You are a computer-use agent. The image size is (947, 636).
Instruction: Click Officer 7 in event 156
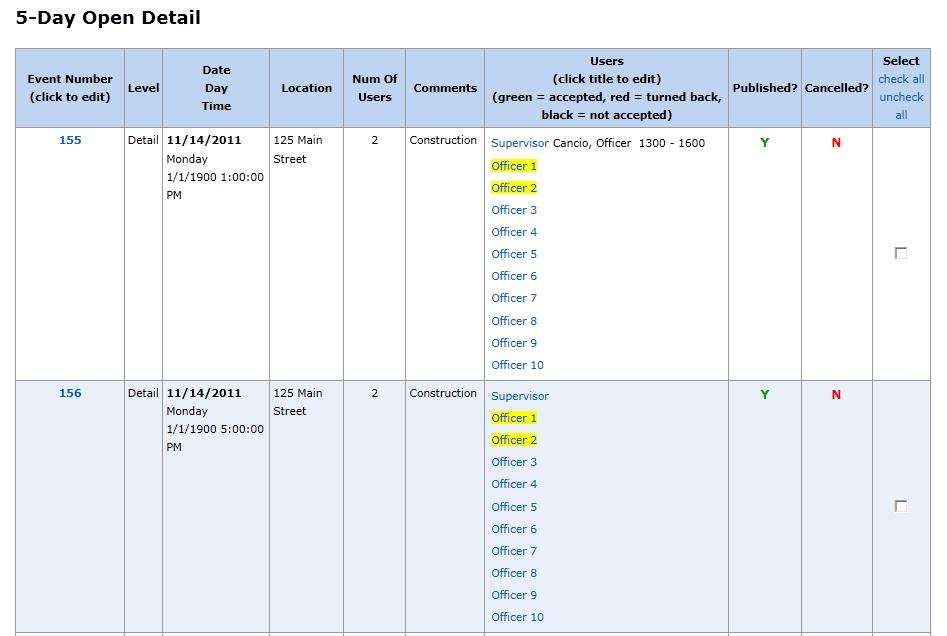tap(514, 551)
